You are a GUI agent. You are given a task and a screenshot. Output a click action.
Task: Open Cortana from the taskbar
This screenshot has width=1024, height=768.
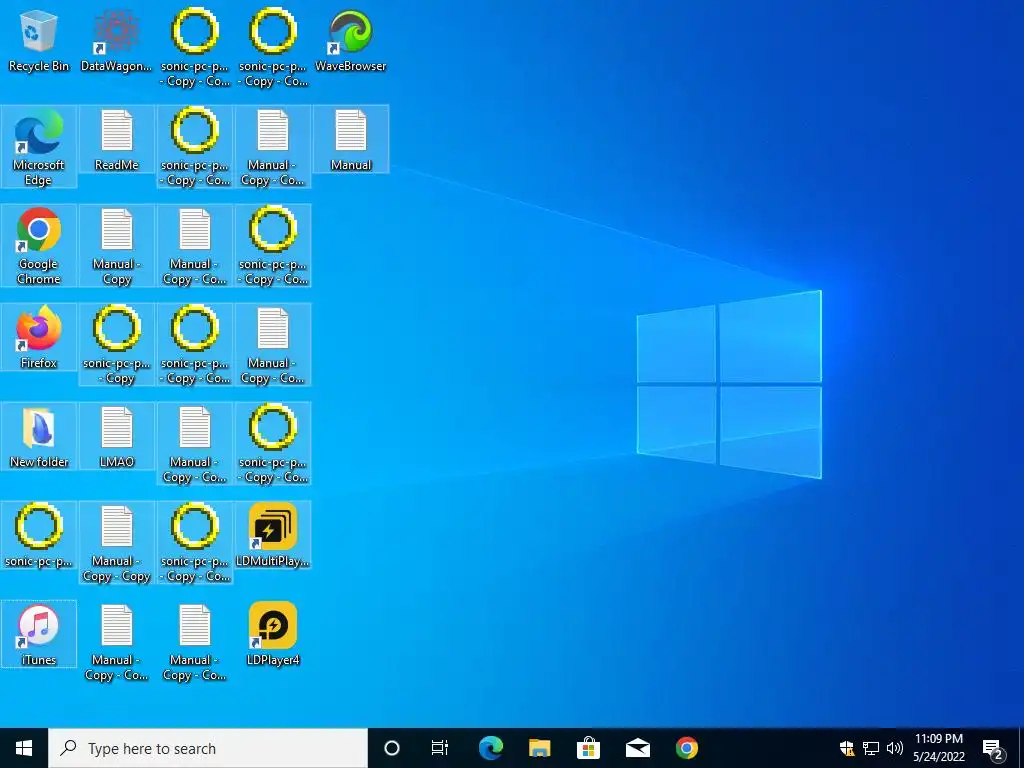tap(391, 748)
